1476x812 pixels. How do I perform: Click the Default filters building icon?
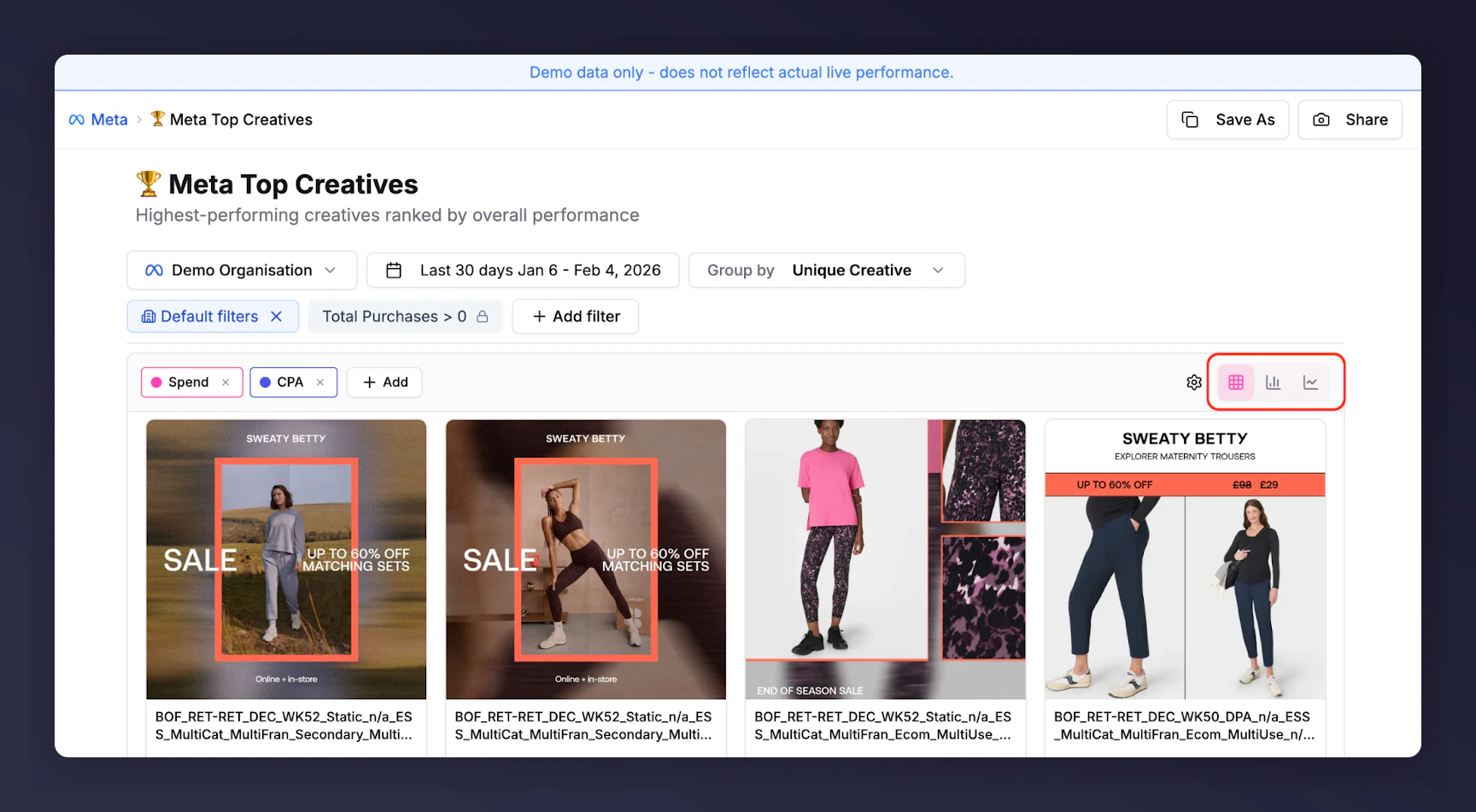tap(149, 317)
